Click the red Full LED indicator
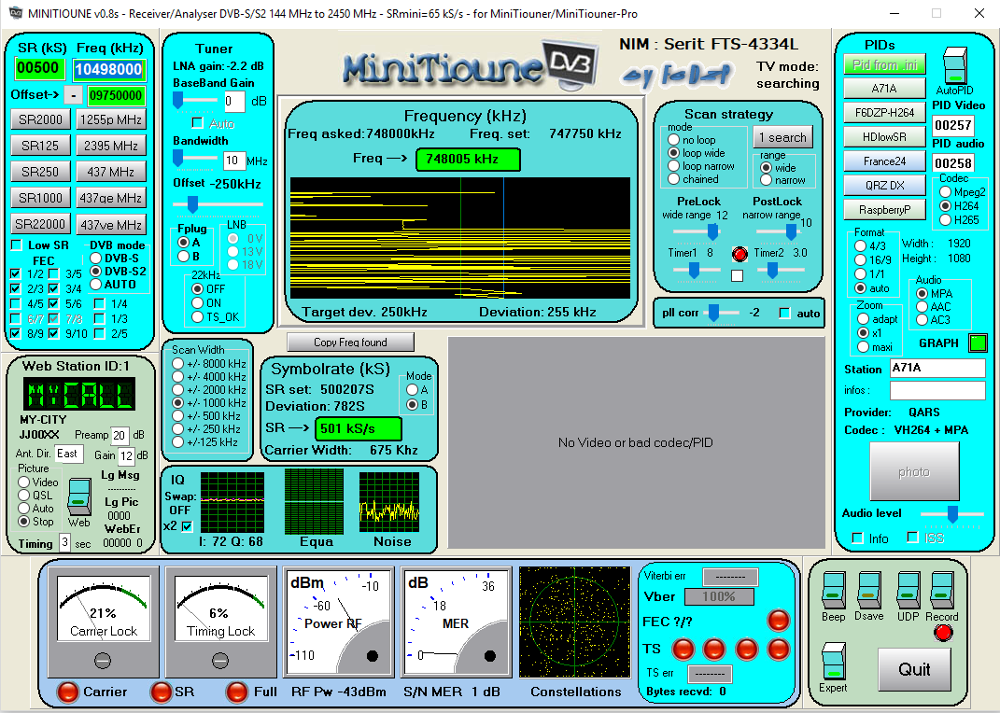The image size is (1000, 713). click(x=237, y=691)
